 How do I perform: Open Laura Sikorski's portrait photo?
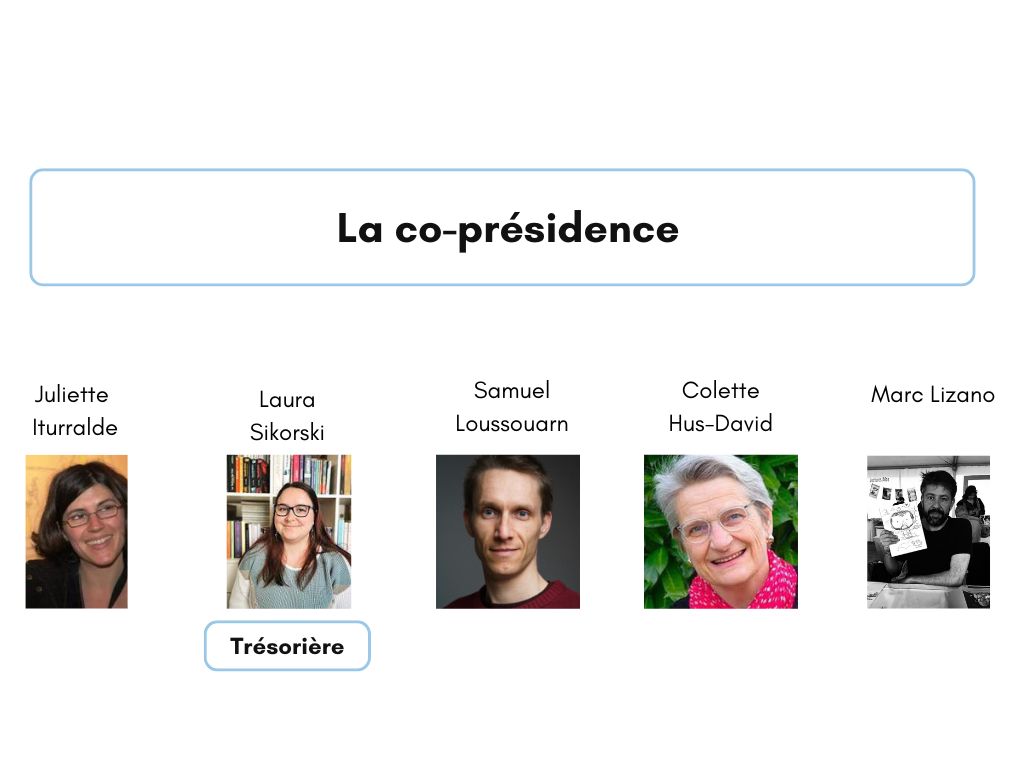[x=289, y=532]
